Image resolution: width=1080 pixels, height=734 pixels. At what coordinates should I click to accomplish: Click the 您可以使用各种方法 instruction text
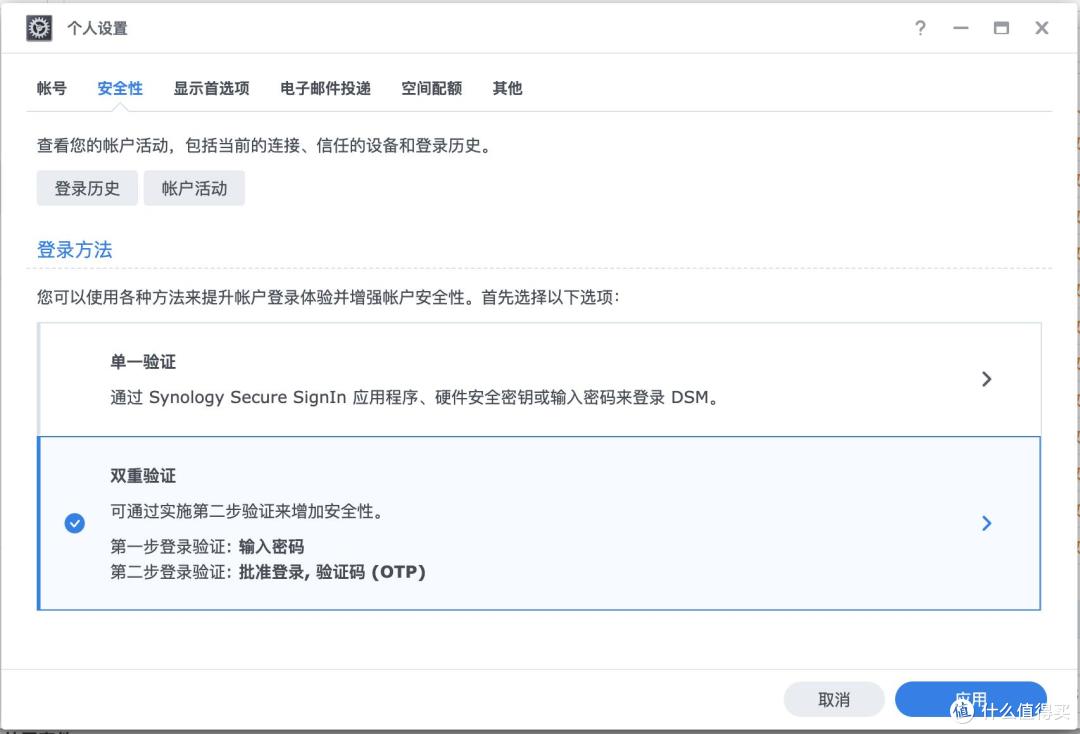[329, 297]
